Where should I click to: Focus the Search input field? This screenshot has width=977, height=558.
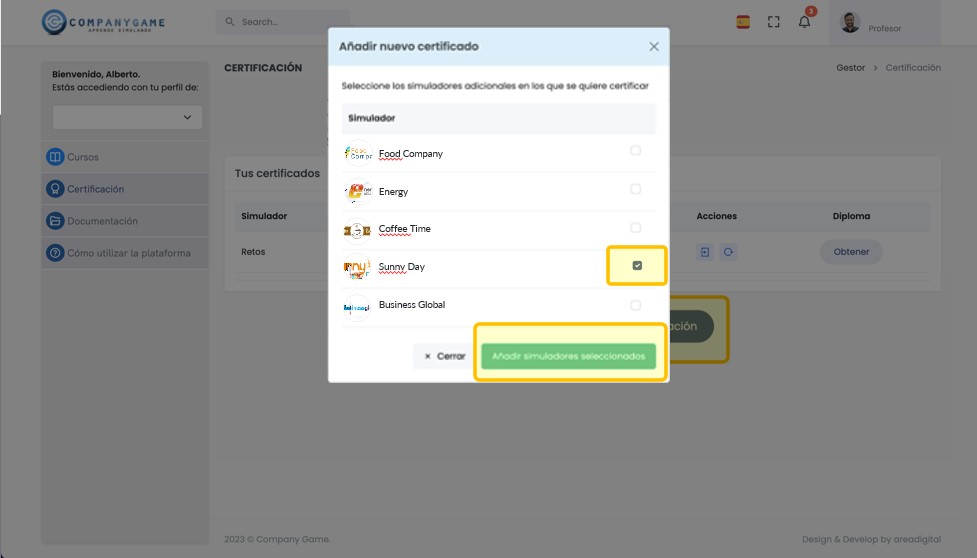(282, 22)
